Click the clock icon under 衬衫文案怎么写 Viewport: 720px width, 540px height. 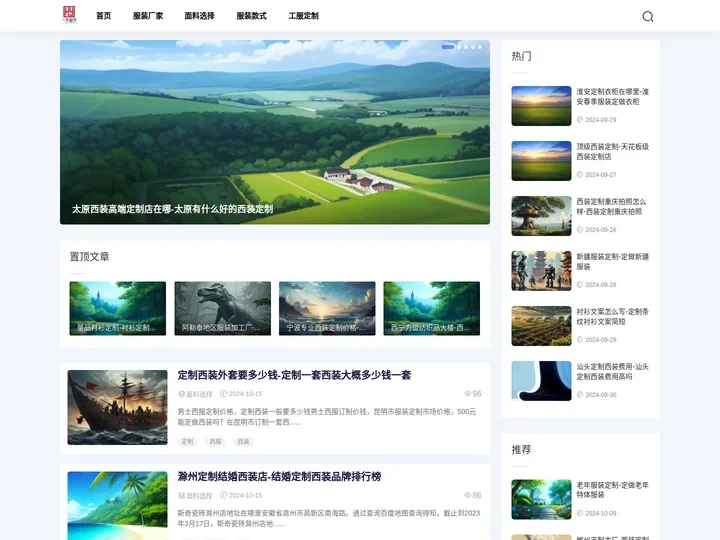click(x=579, y=340)
